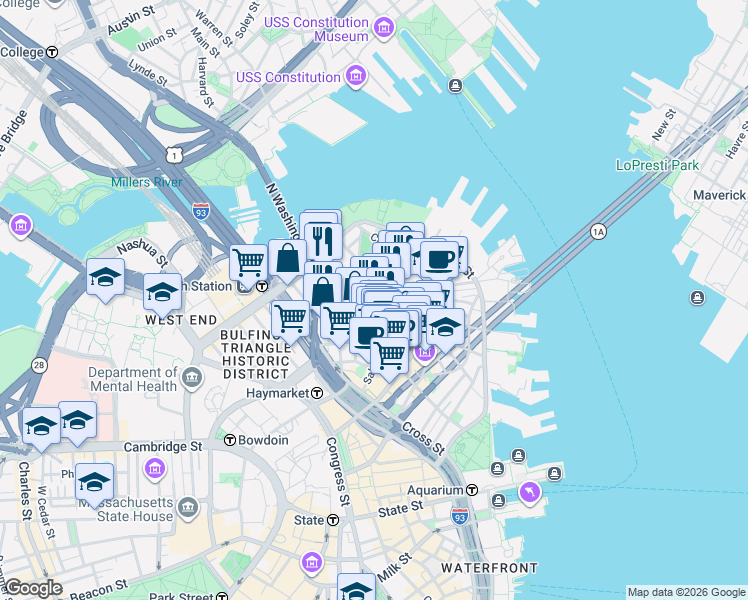Screen dimensions: 748x600
Task: Select the school marker near the 1A tunnel
Action: click(446, 329)
